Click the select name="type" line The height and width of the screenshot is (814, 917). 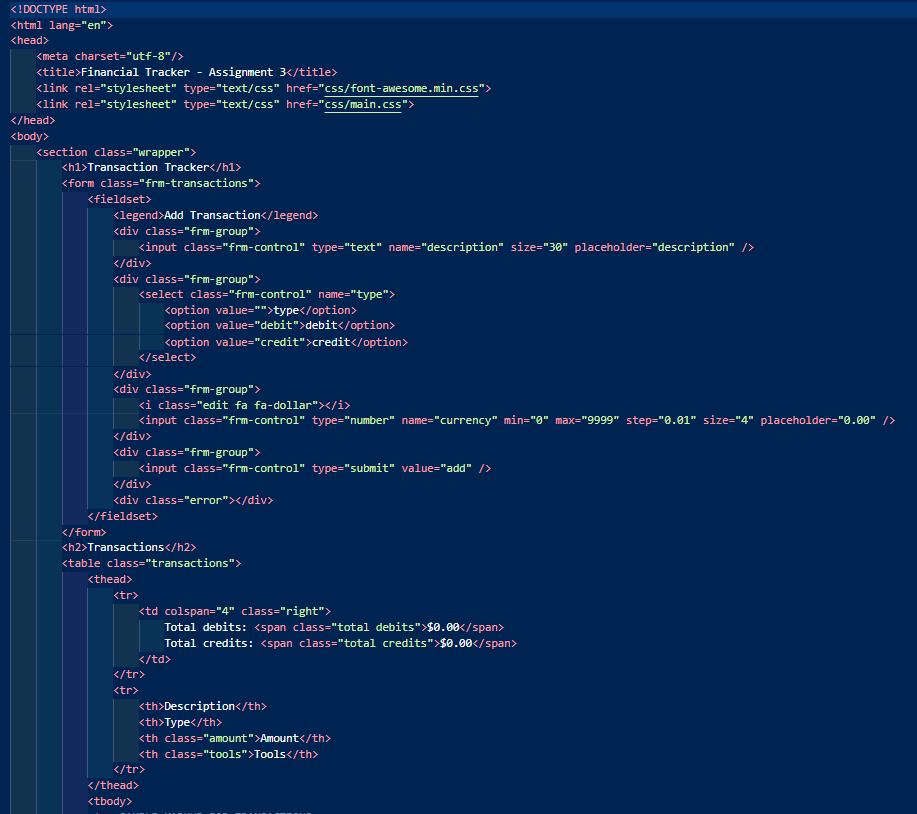(267, 294)
